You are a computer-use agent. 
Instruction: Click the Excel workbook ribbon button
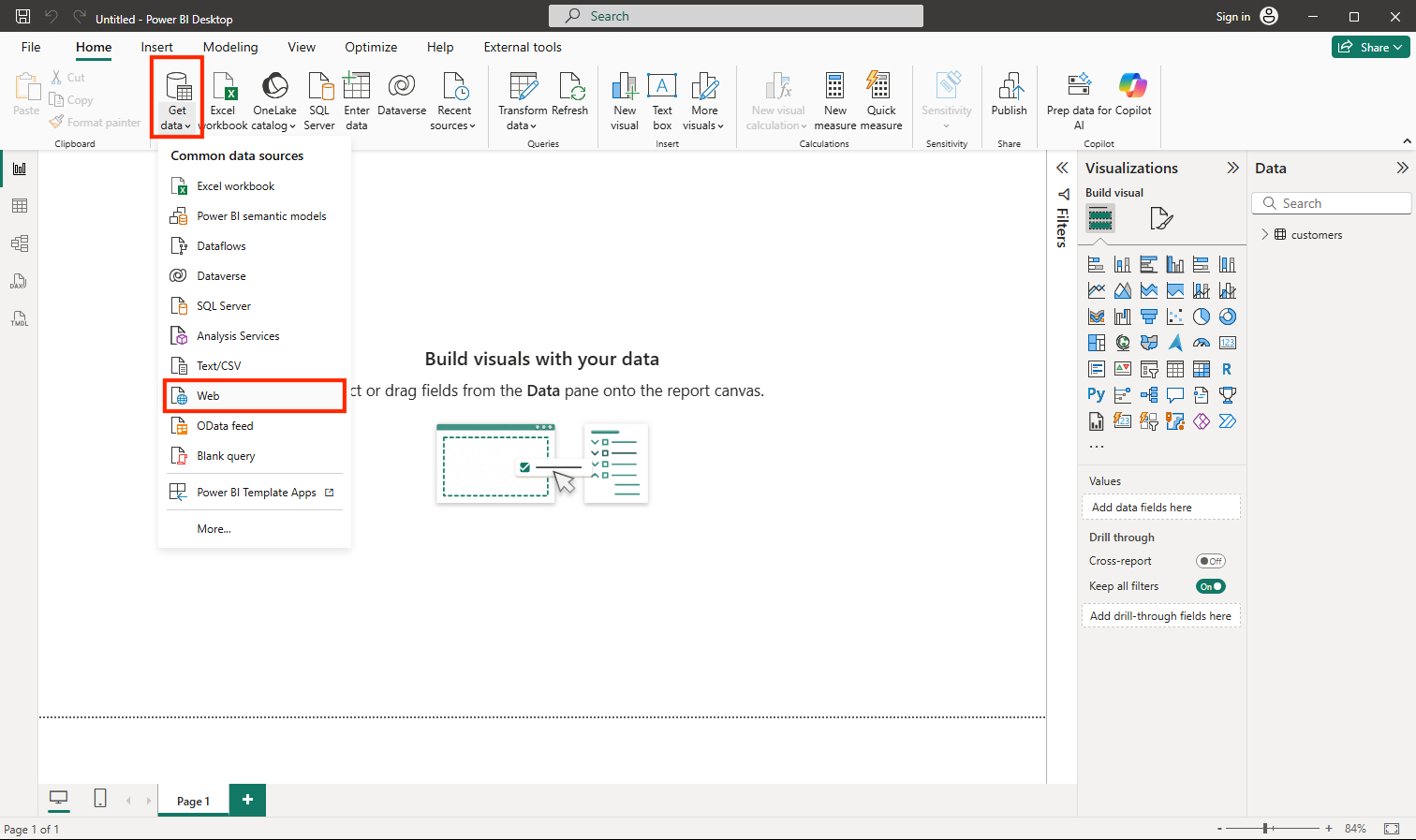coord(223,101)
